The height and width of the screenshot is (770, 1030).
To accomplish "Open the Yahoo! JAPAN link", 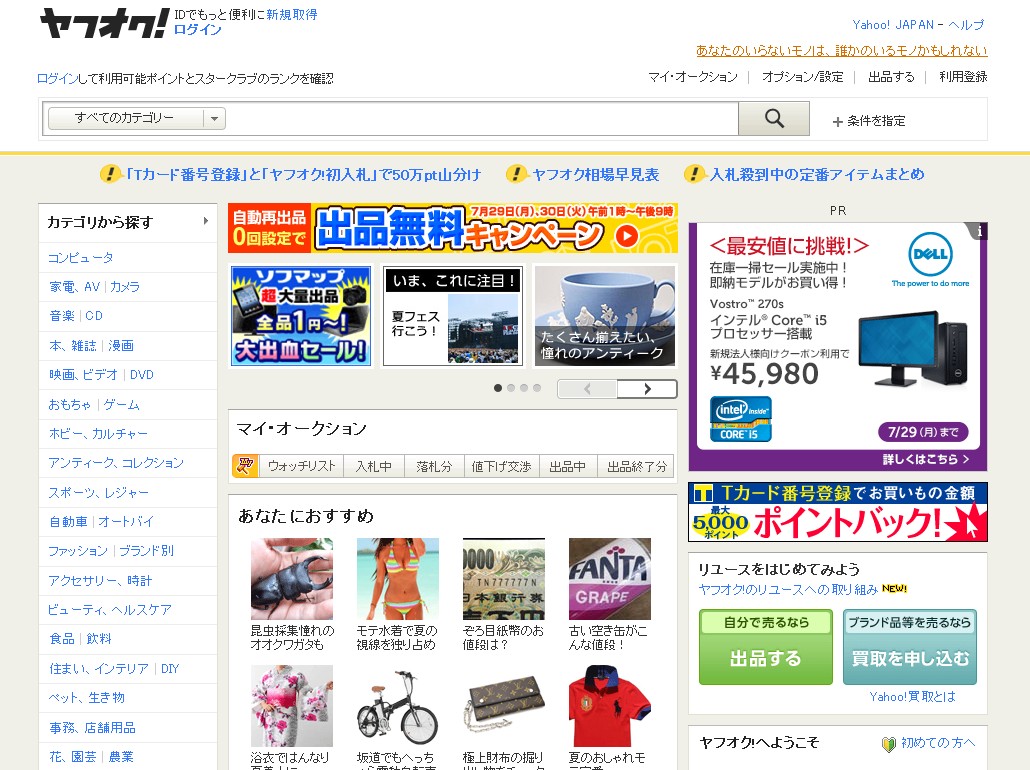I will pos(893,25).
